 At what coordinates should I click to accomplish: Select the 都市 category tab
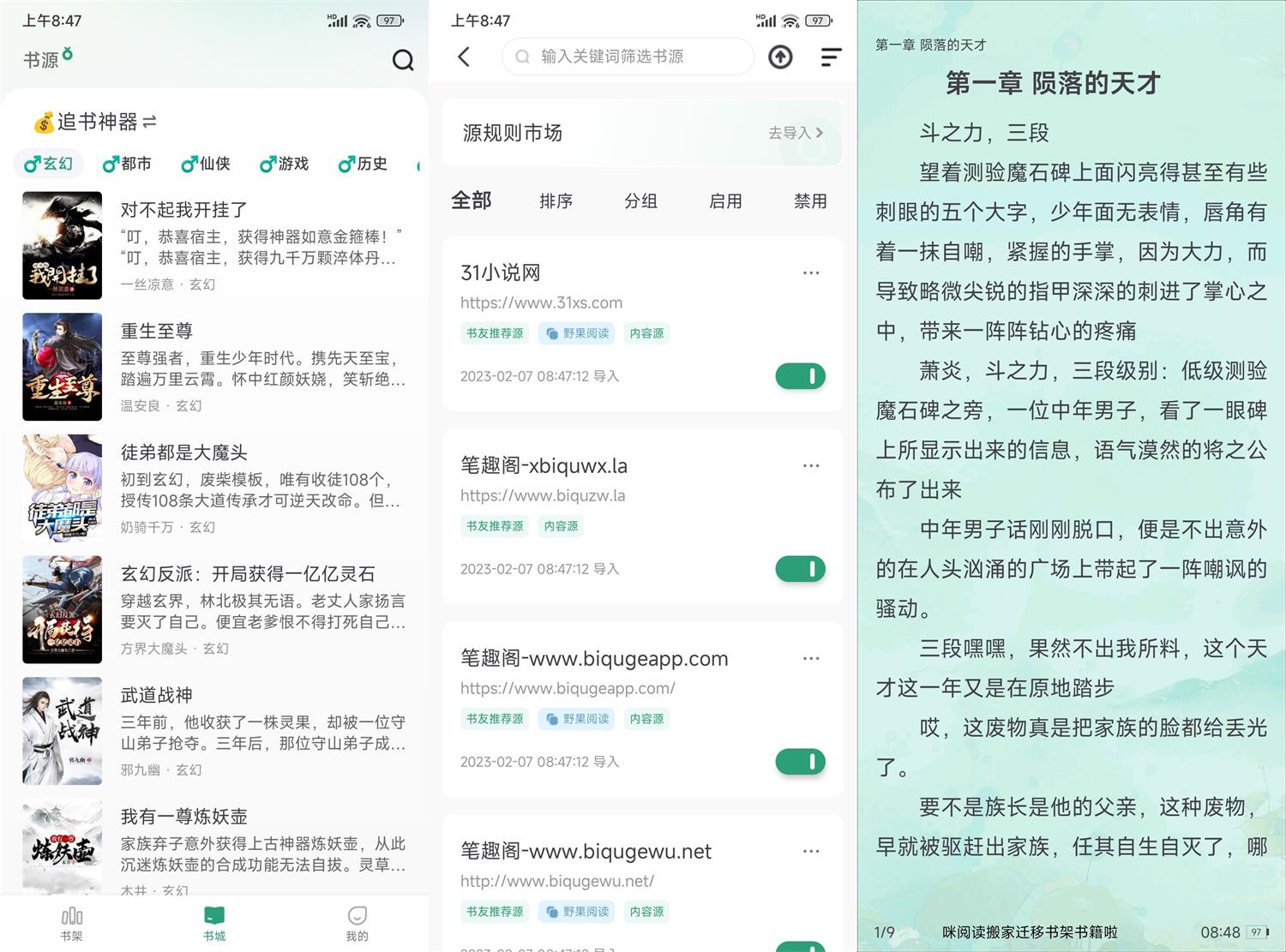127,164
